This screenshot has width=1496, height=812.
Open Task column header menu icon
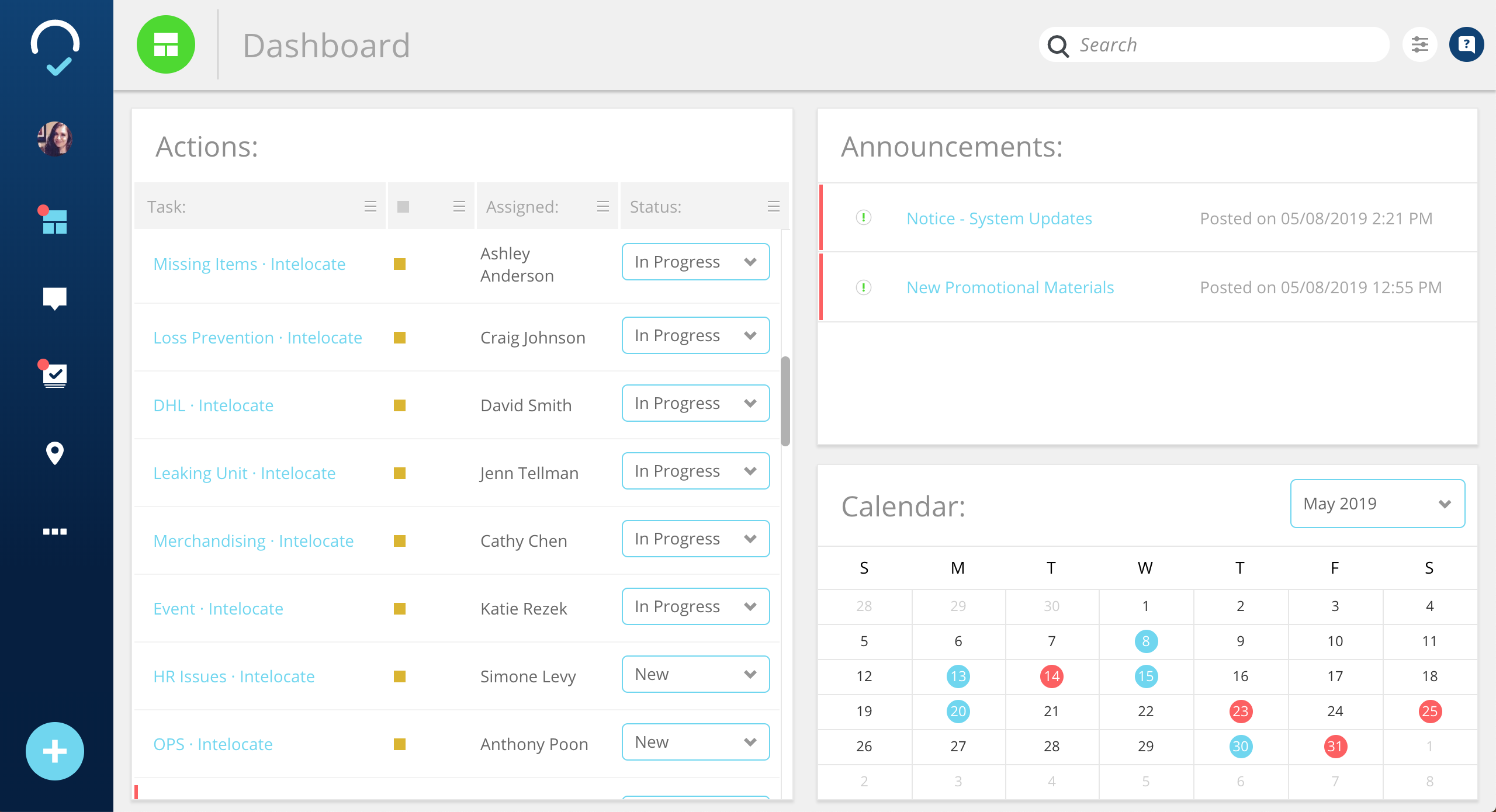tap(370, 207)
